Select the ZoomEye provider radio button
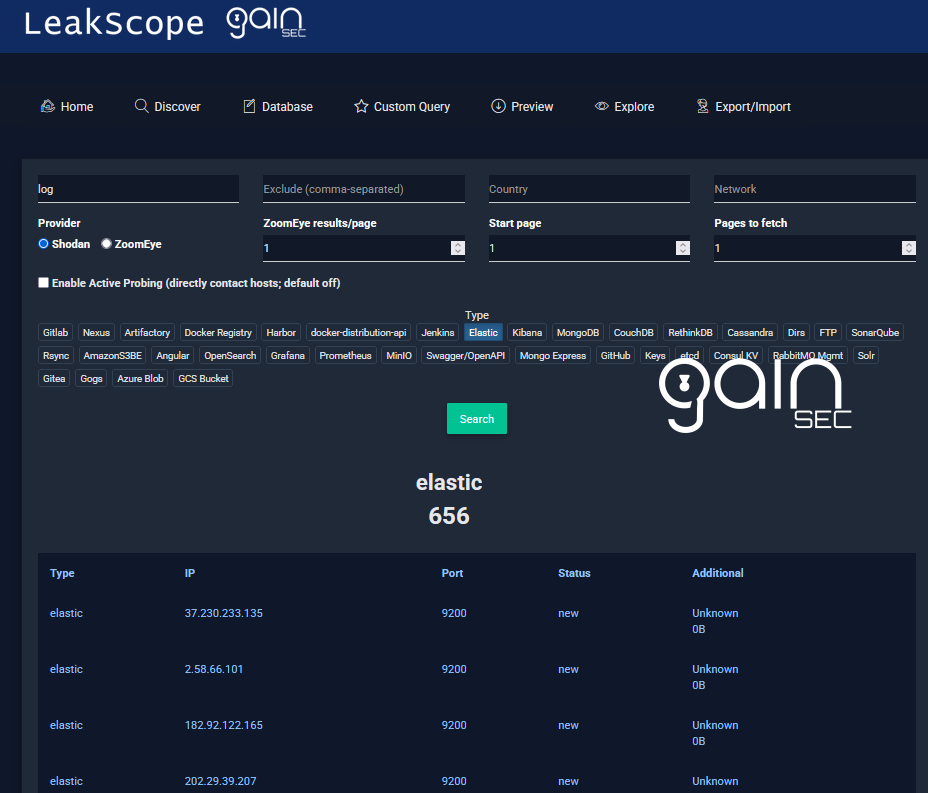The image size is (928, 793). coord(106,244)
